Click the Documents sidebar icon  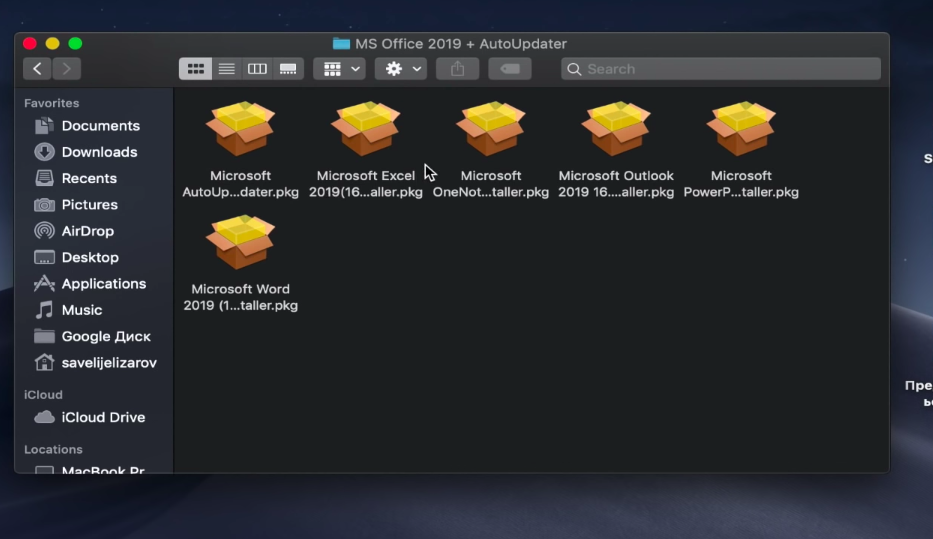click(44, 126)
